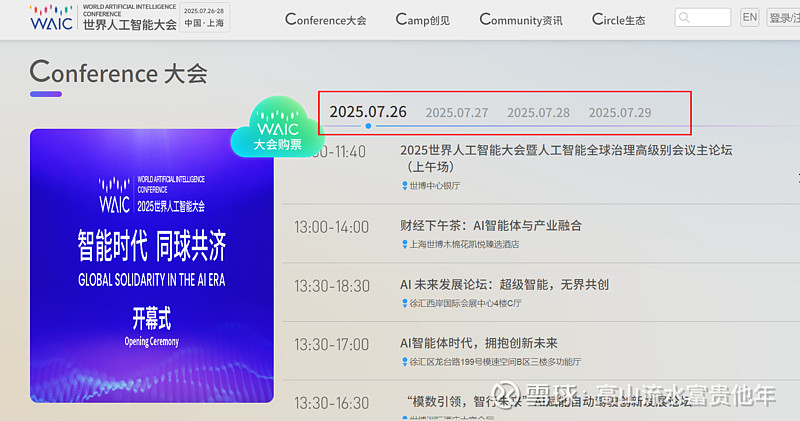Switch to the 2025.07.29 date tab
800x421 pixels.
click(620, 113)
